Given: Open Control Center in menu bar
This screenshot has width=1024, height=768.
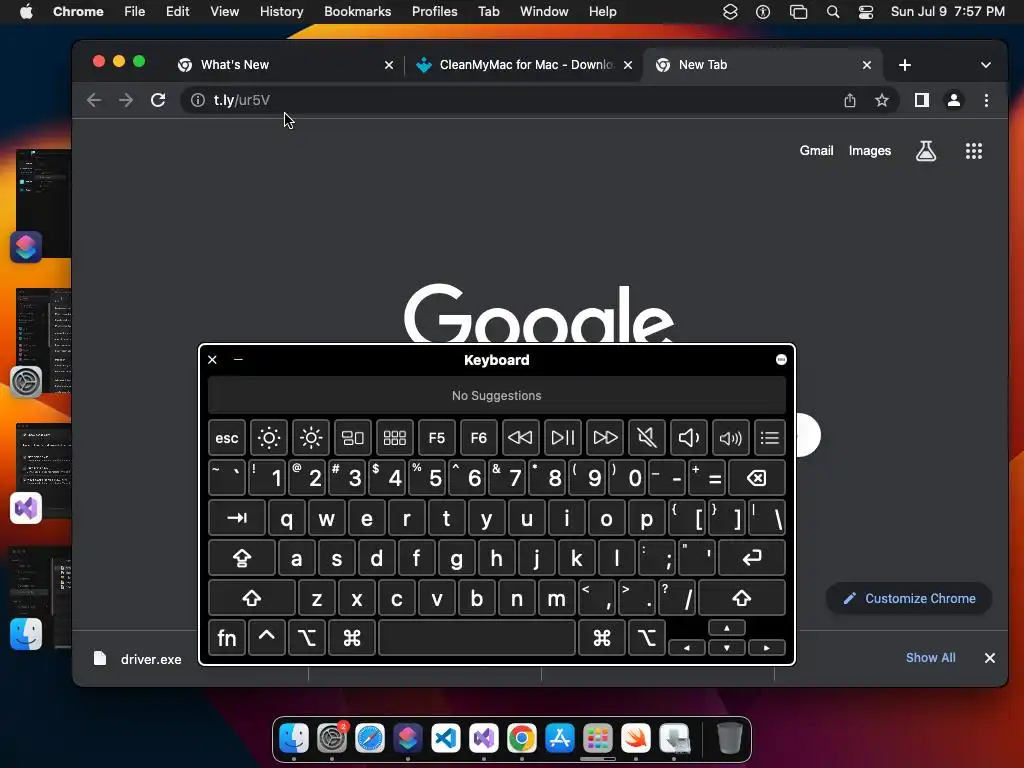Looking at the screenshot, I should pos(866,11).
